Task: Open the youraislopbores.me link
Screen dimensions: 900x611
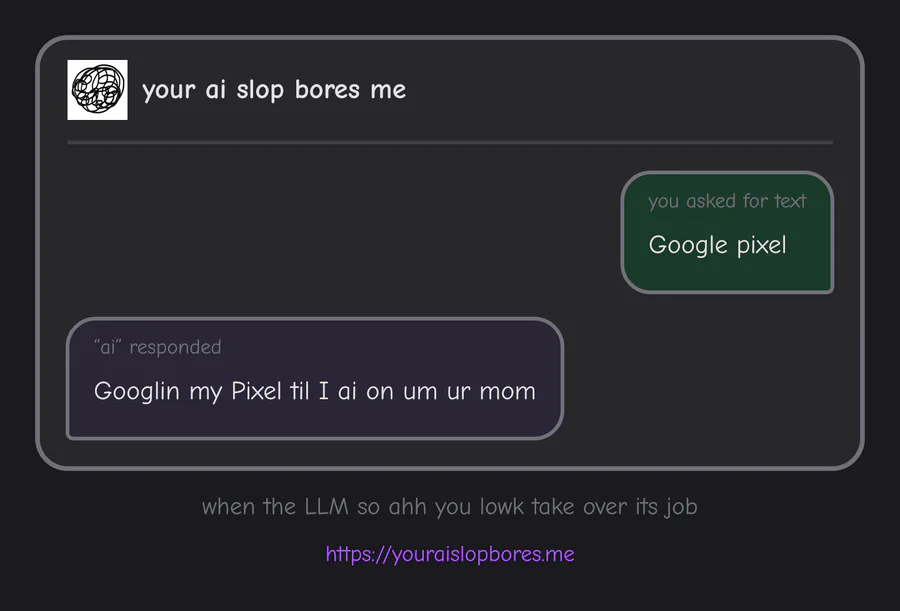Action: 450,554
